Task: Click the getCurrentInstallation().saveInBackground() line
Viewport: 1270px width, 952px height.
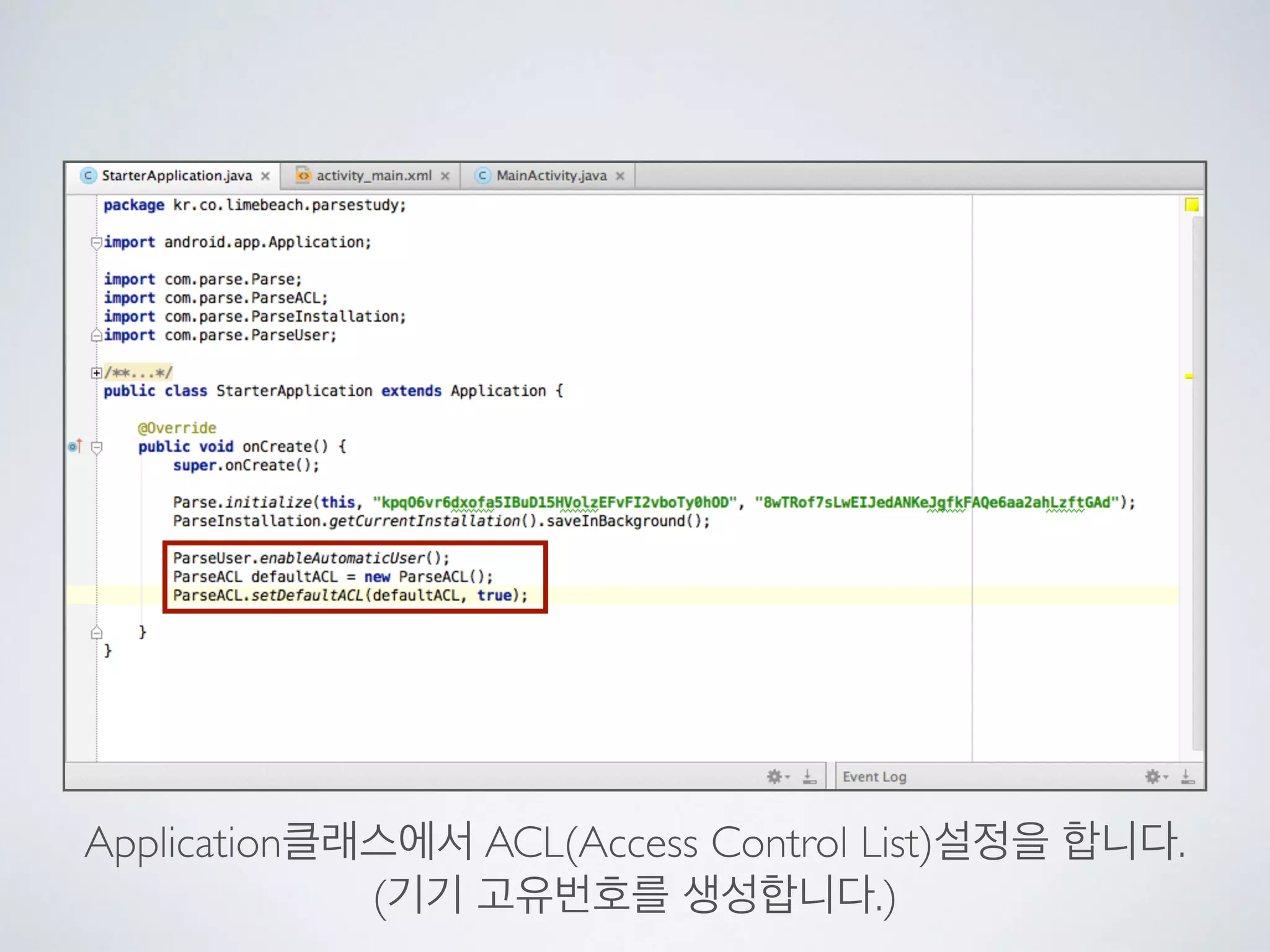Action: pos(442,521)
